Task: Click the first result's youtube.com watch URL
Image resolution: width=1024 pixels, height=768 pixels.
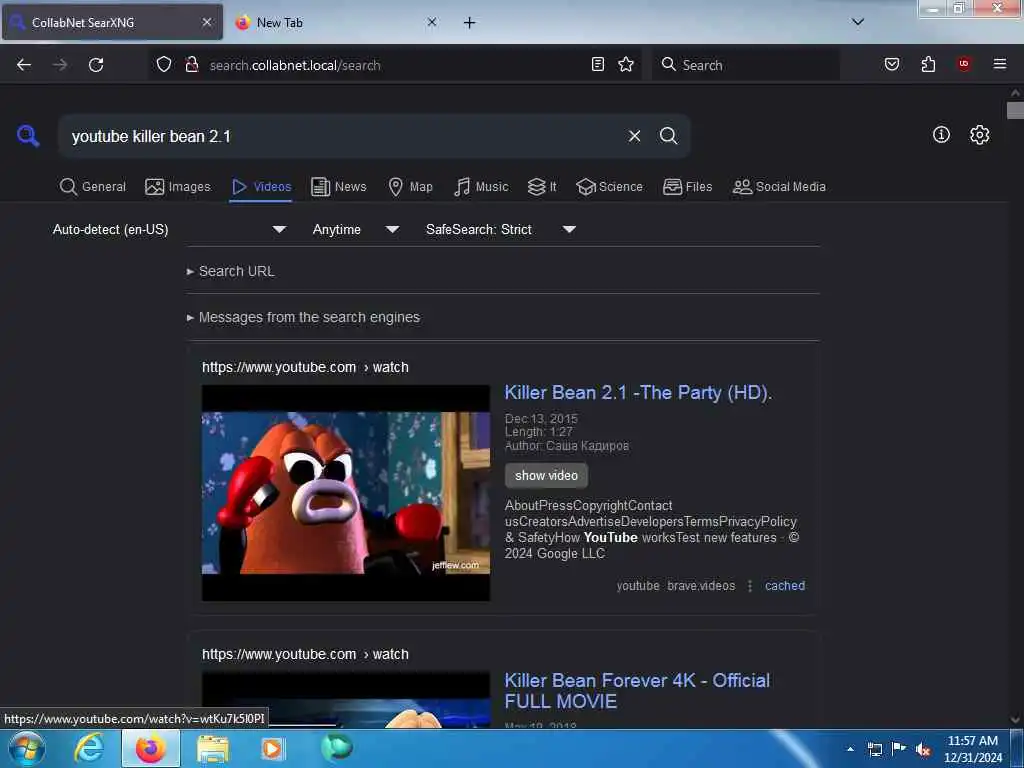Action: pos(305,367)
